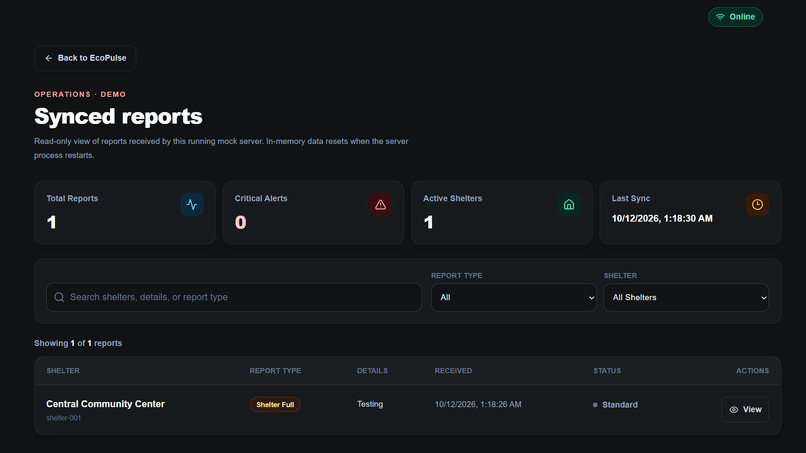Viewport: 806px width, 453px height.
Task: Click the Report Type column header
Action: tap(275, 371)
